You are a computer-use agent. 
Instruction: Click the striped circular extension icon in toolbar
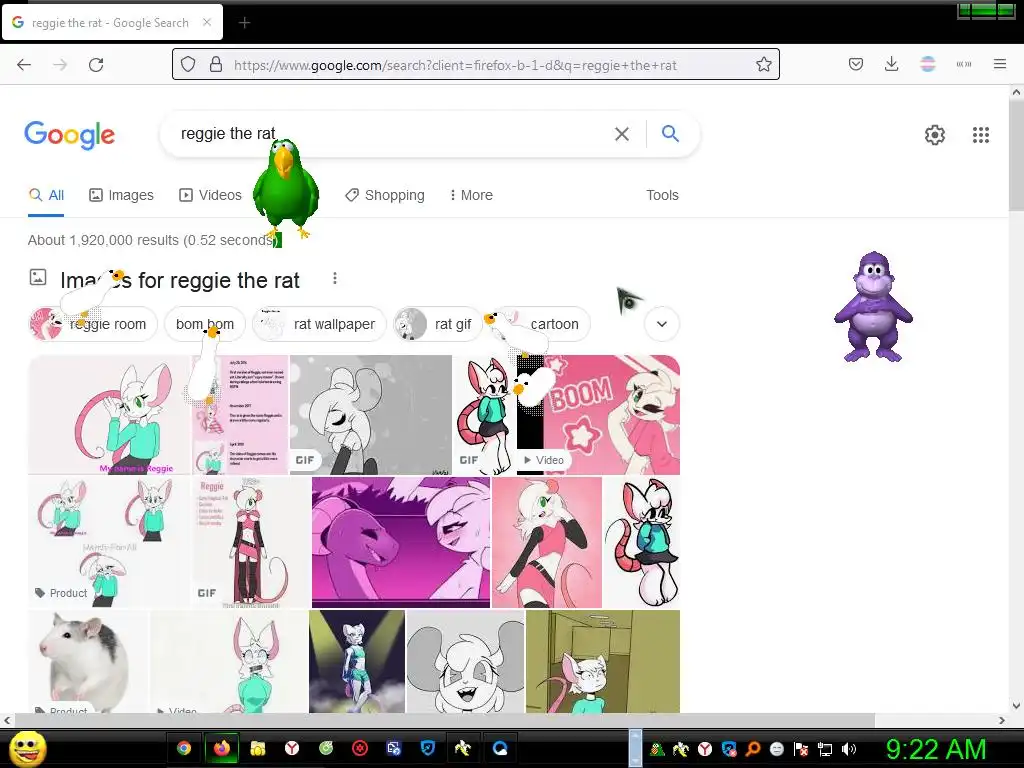(x=927, y=64)
